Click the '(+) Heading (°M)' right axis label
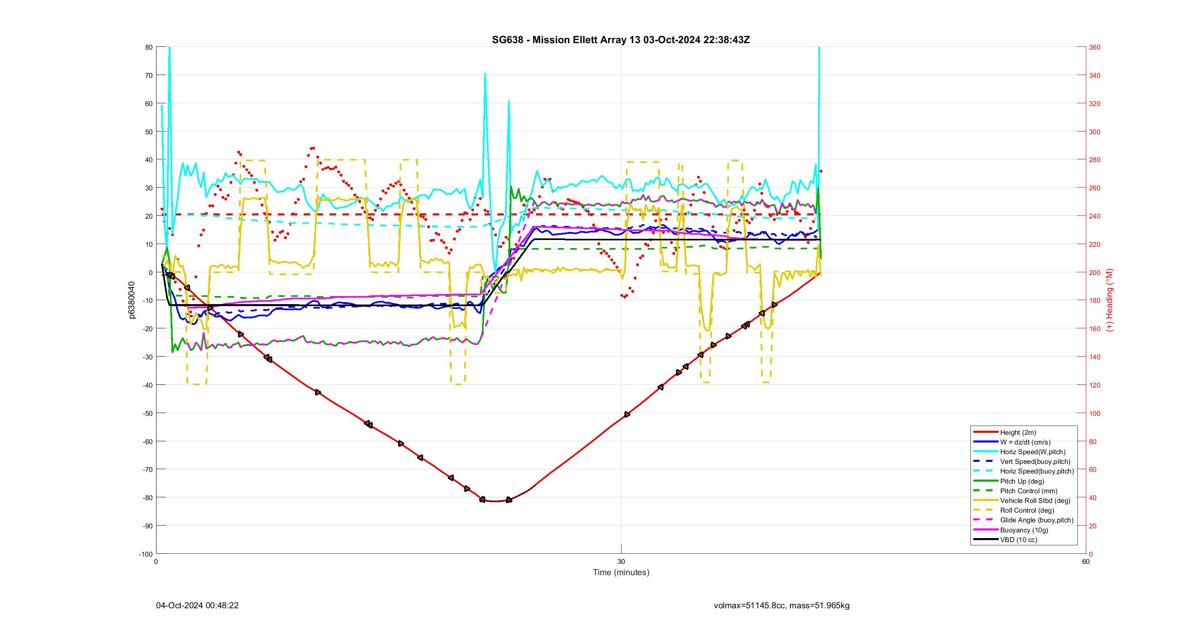 click(1109, 300)
